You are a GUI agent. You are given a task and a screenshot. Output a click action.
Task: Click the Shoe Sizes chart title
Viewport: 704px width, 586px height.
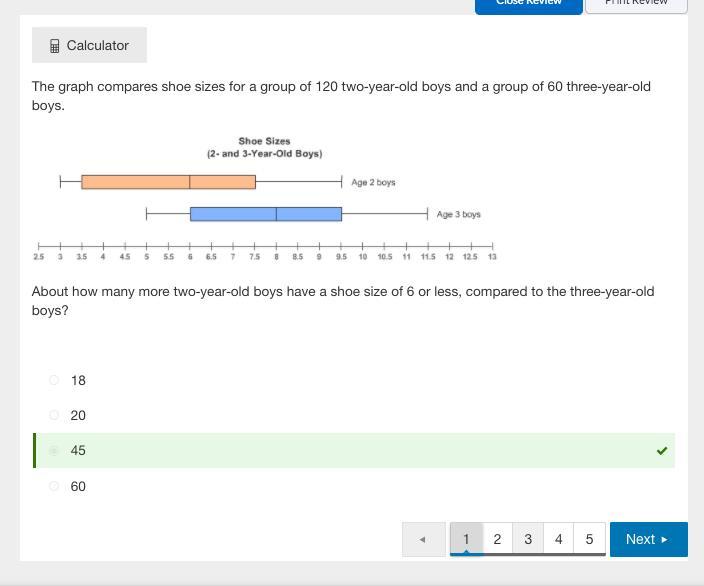pyautogui.click(x=264, y=147)
